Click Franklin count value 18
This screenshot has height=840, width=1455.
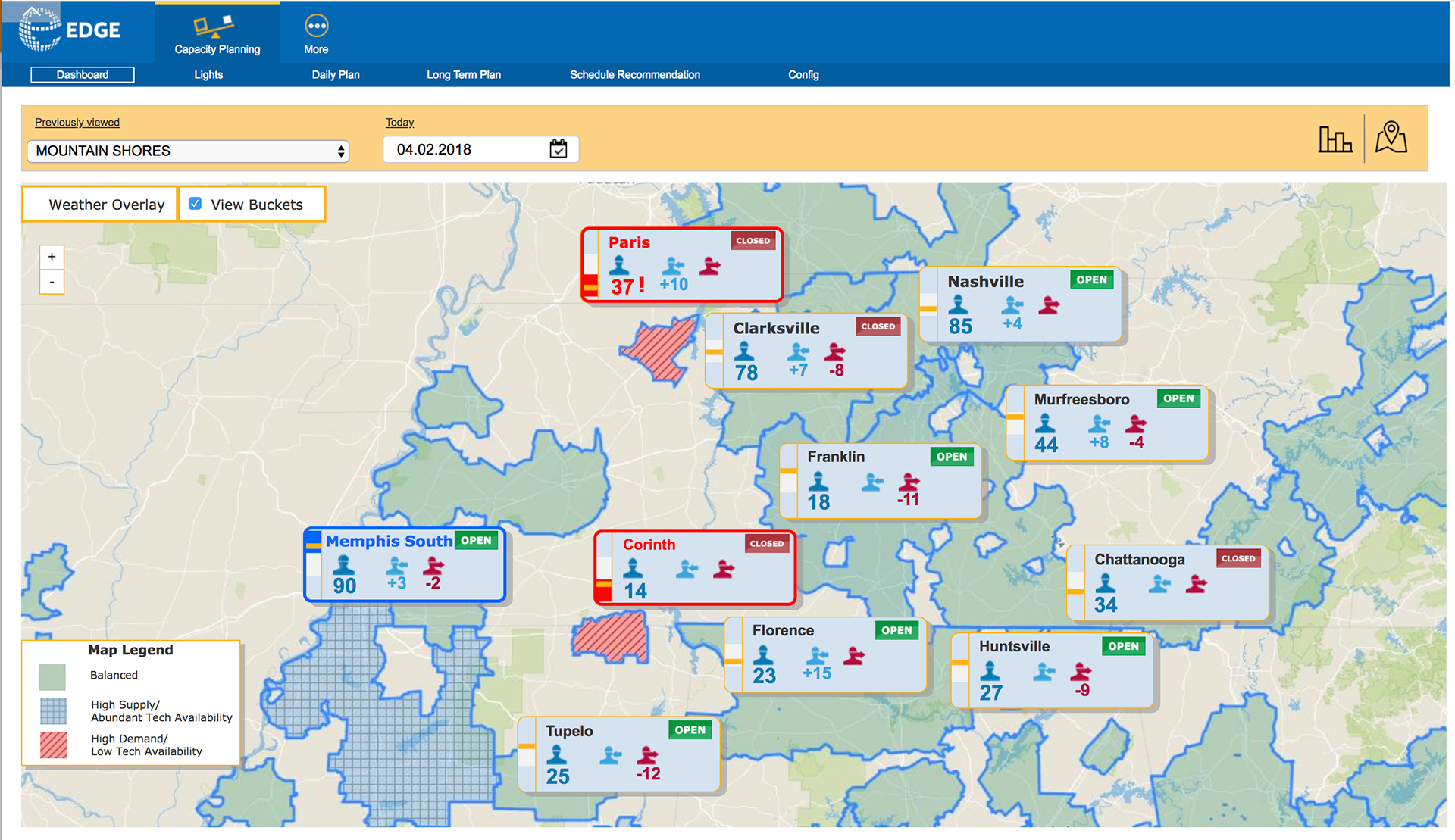click(818, 502)
